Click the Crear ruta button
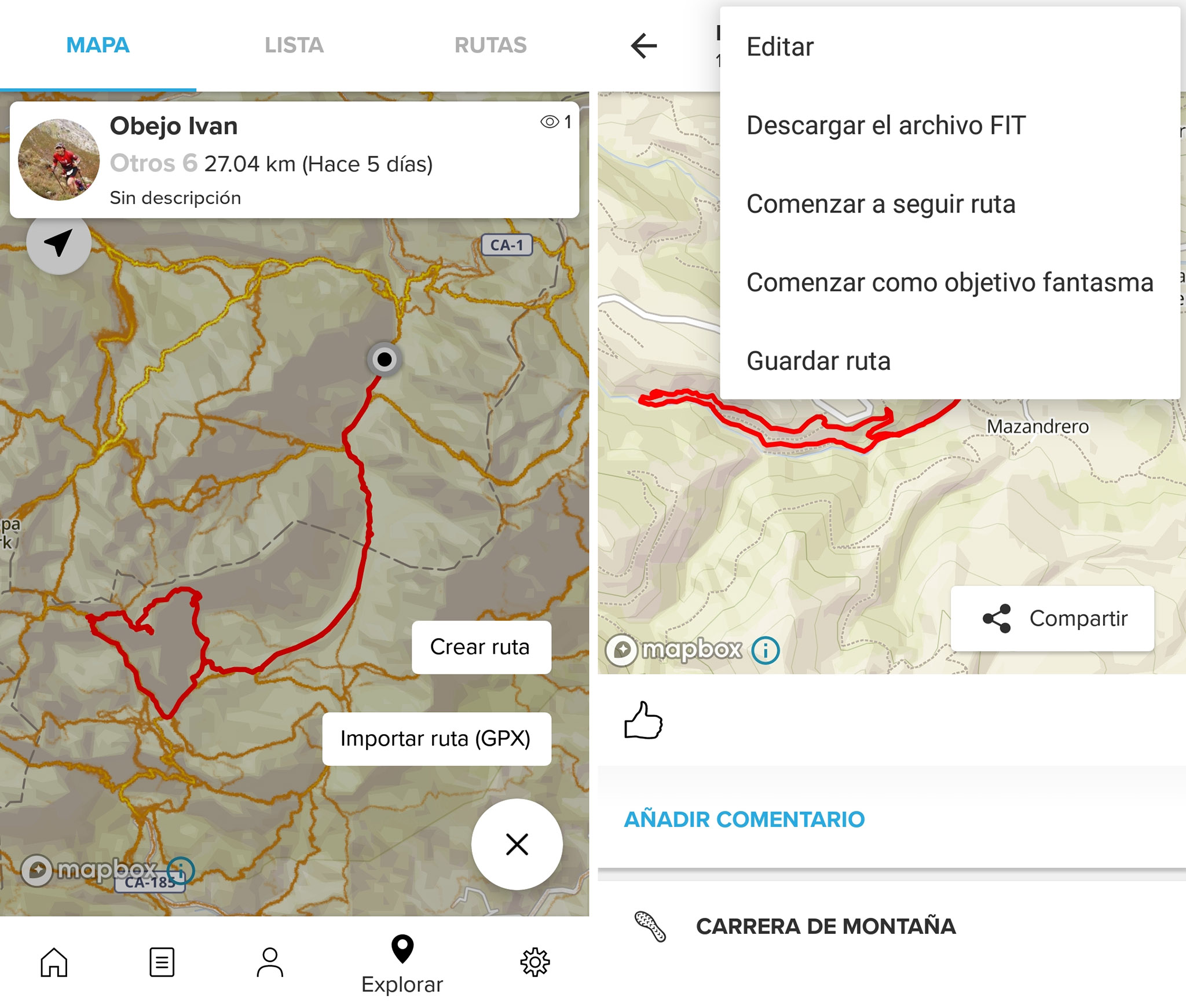Viewport: 1186px width, 1008px height. pyautogui.click(x=481, y=647)
